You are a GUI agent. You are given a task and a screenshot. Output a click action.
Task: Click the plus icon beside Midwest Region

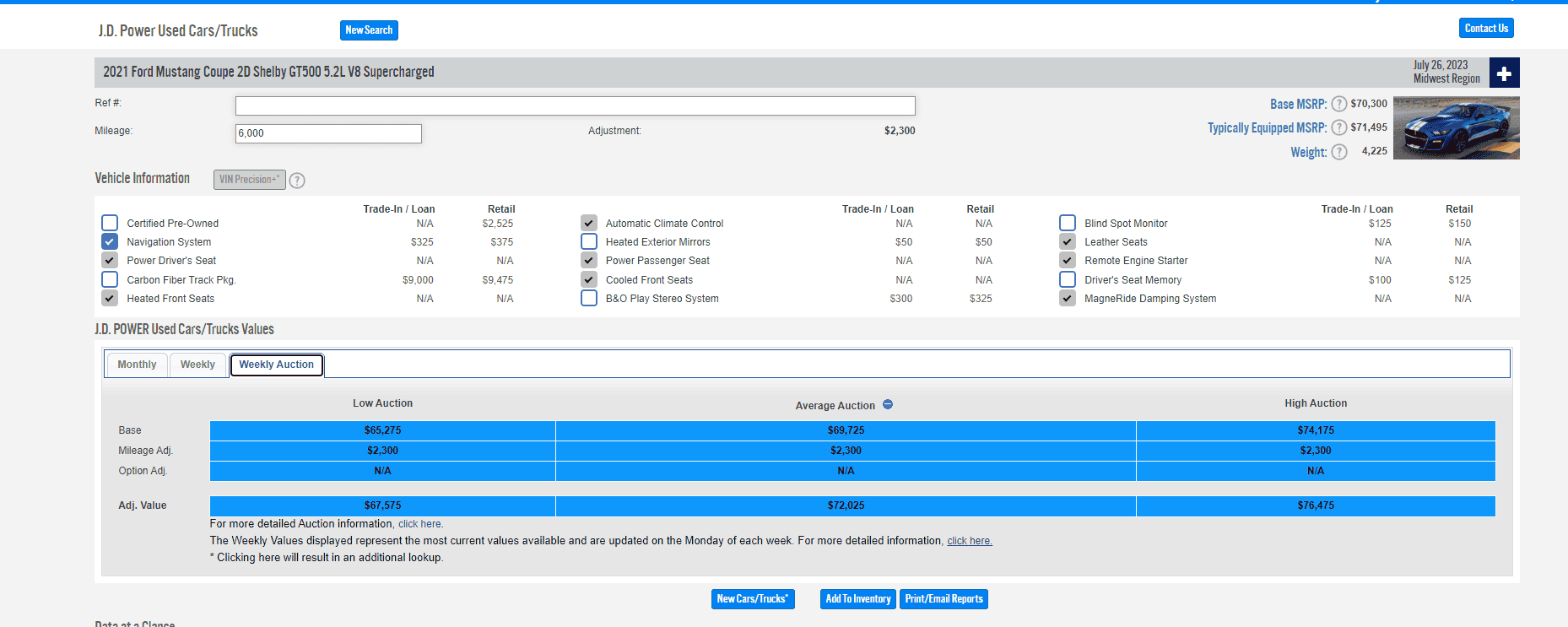[x=1504, y=73]
